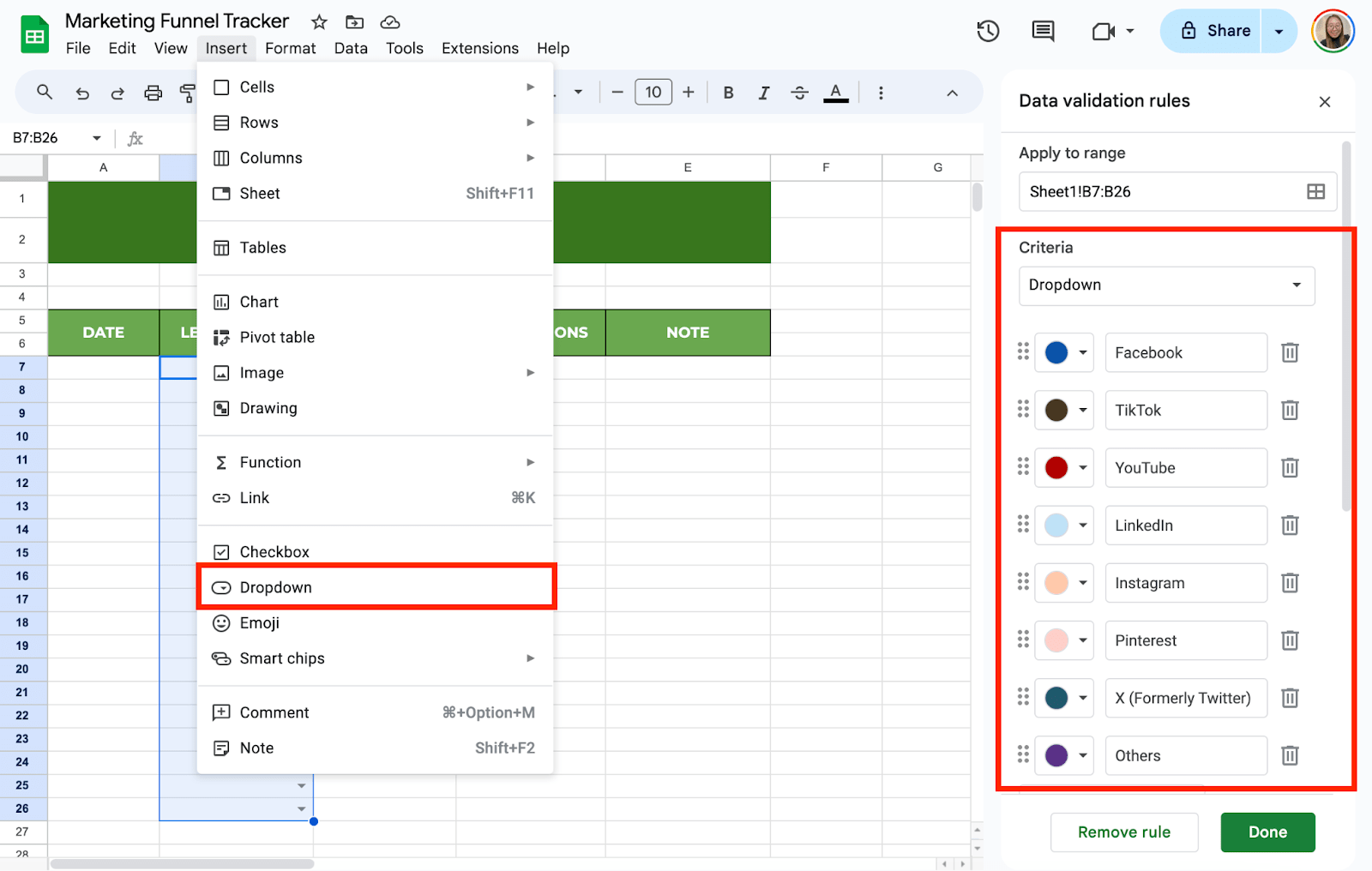Open the Google Sheets home logo
This screenshot has height=871, width=1372.
pyautogui.click(x=34, y=34)
